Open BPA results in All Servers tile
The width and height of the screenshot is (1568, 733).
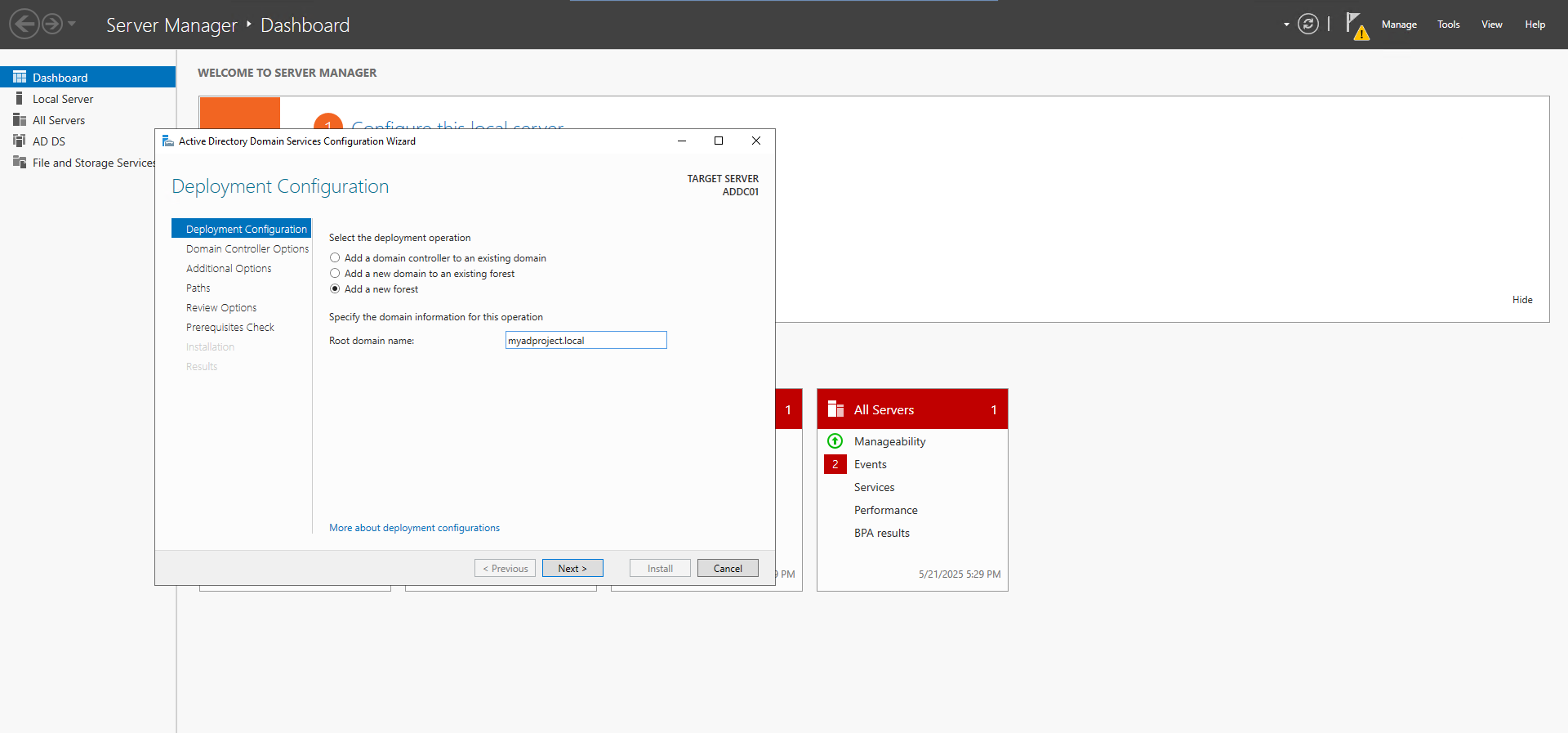pos(882,533)
